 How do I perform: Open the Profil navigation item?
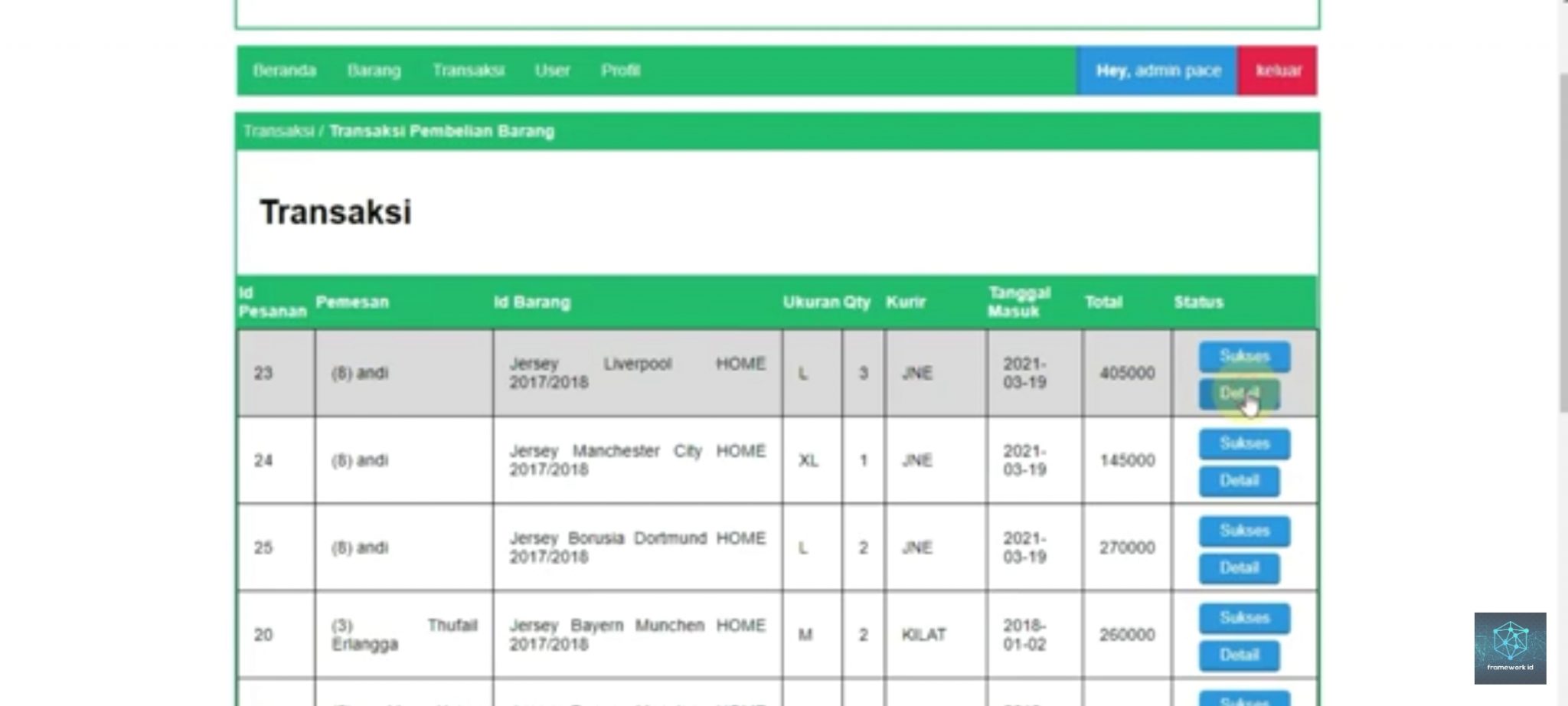[621, 70]
